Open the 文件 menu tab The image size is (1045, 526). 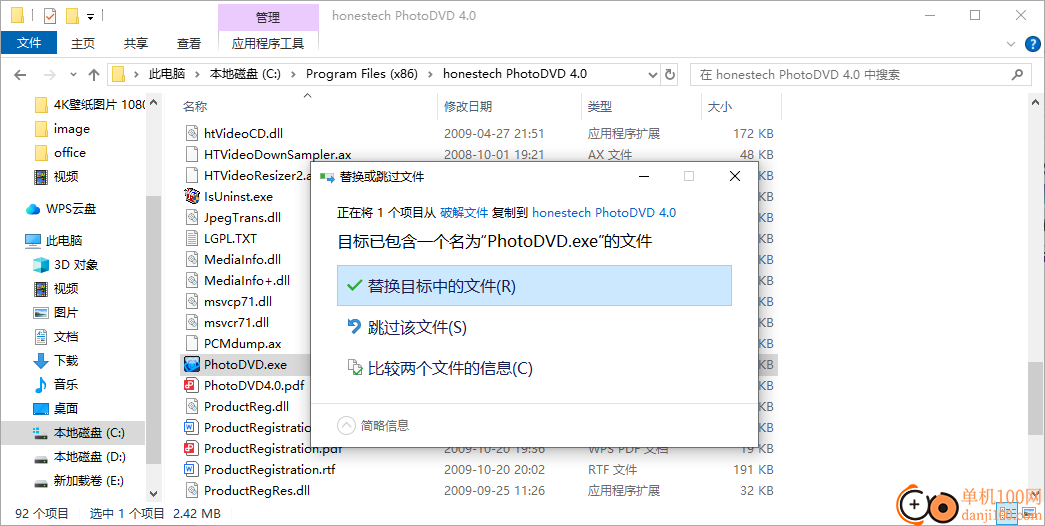coord(29,43)
